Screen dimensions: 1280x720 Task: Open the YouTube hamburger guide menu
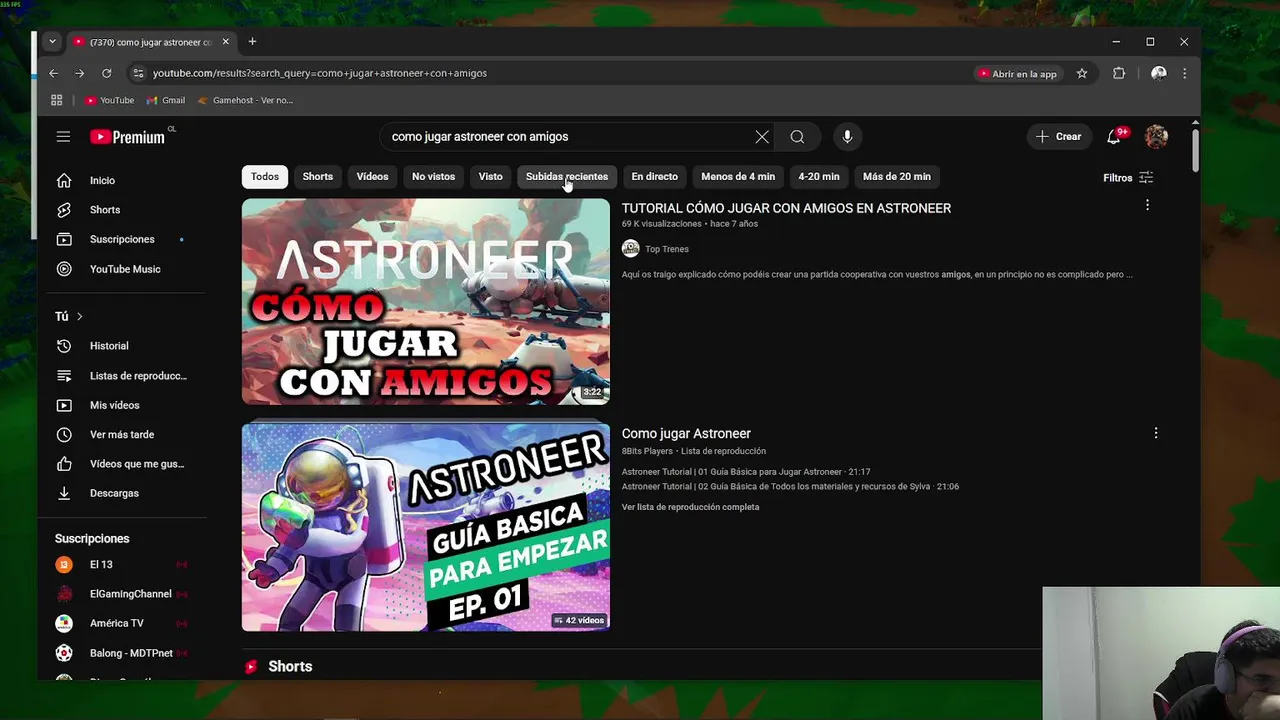(x=63, y=137)
